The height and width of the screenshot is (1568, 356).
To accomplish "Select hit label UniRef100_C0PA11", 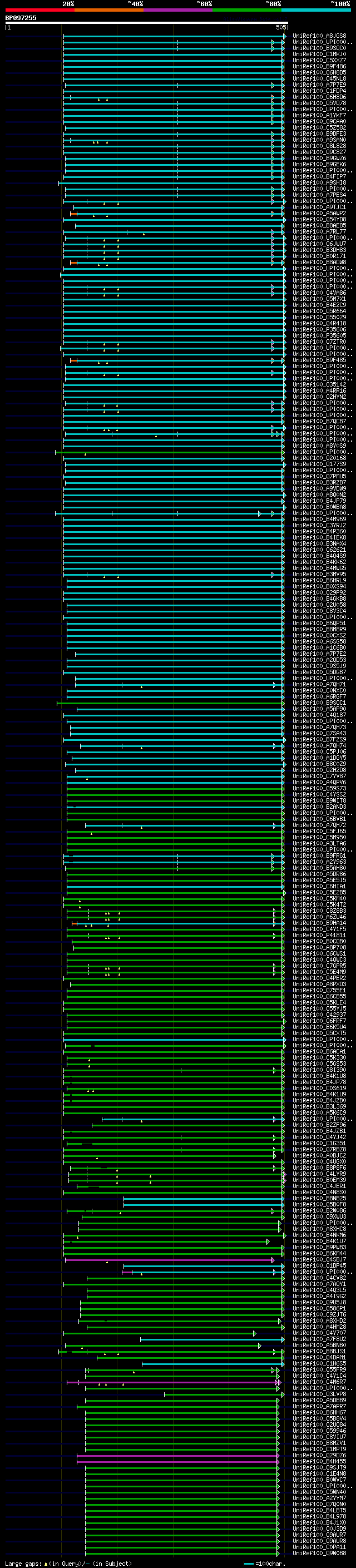I will click(x=319, y=1547).
